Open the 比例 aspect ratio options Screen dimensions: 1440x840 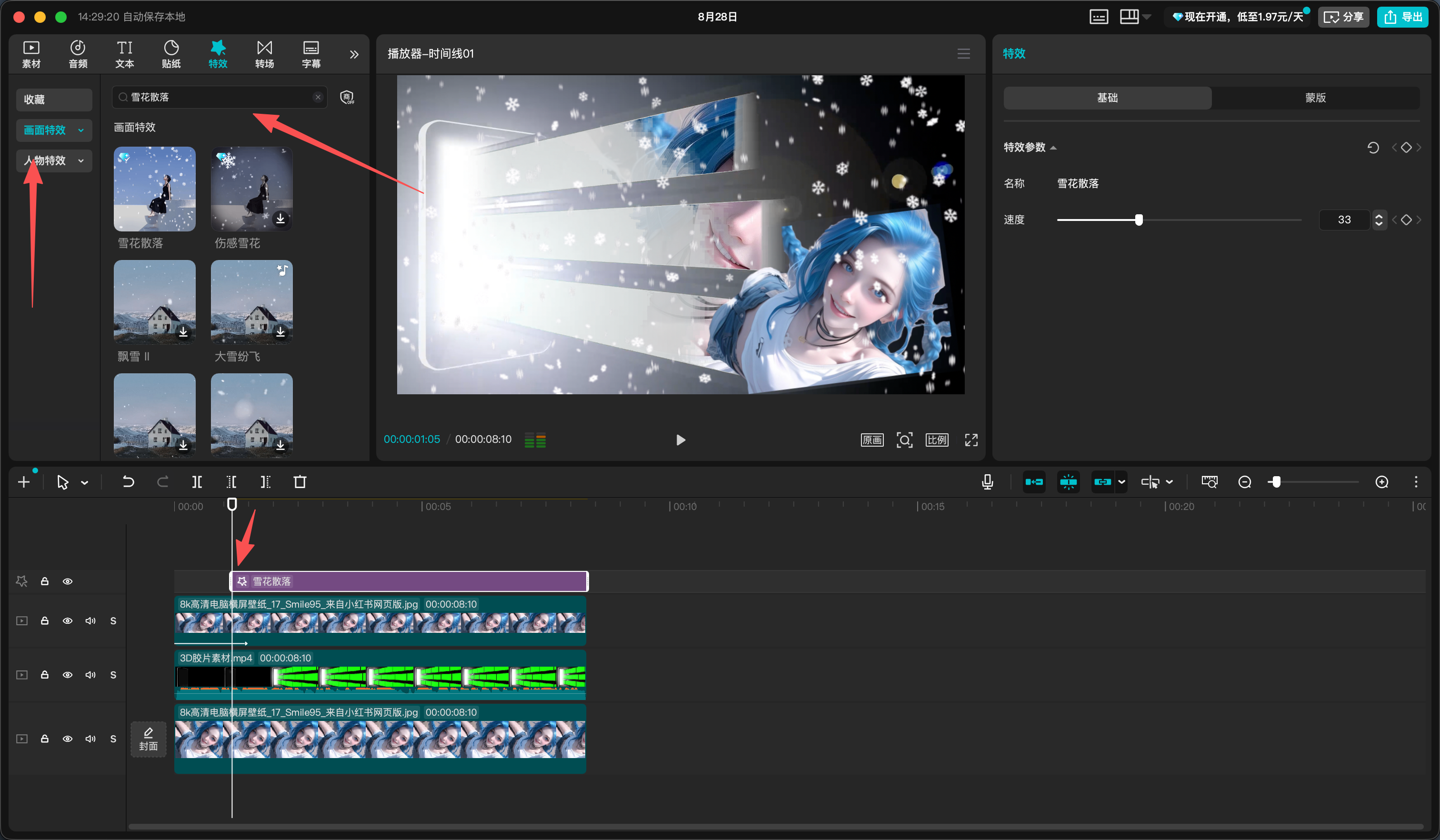(937, 440)
